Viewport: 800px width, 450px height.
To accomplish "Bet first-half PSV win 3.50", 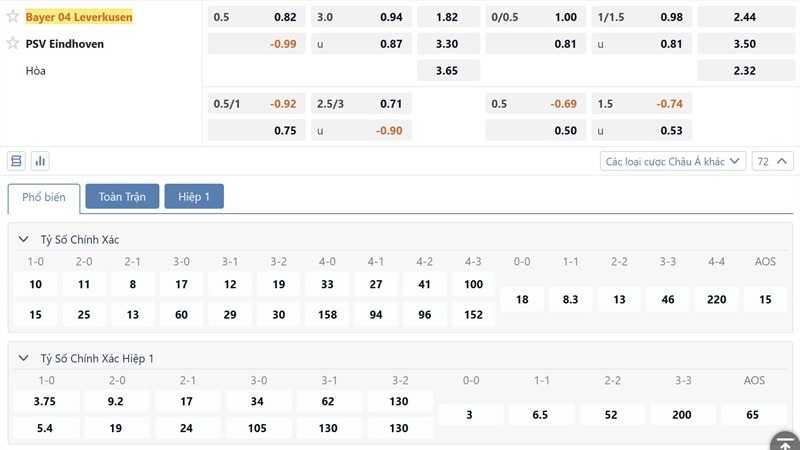I will point(746,44).
